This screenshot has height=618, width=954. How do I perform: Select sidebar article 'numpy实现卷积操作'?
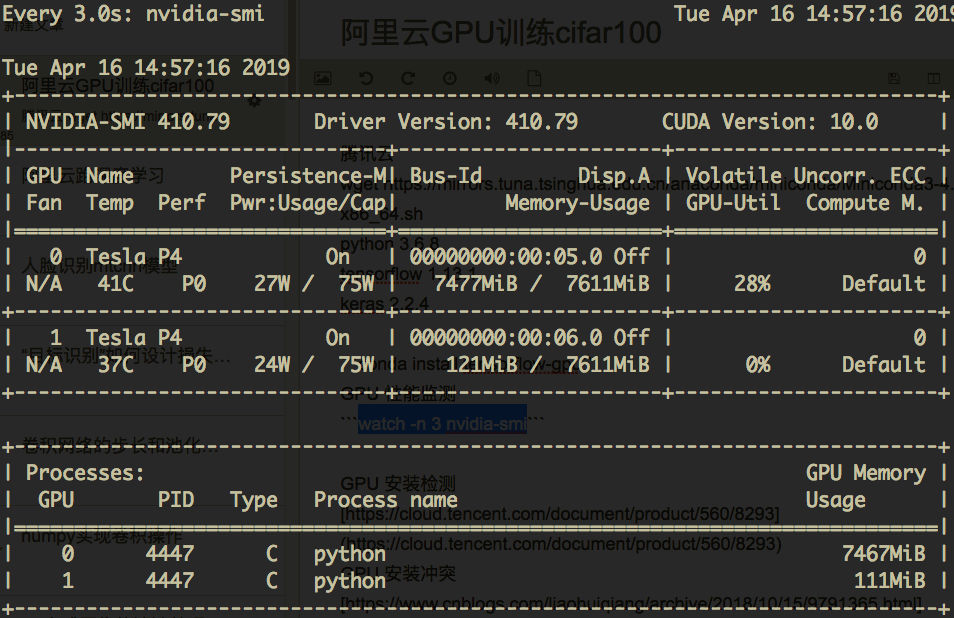tap(102, 536)
